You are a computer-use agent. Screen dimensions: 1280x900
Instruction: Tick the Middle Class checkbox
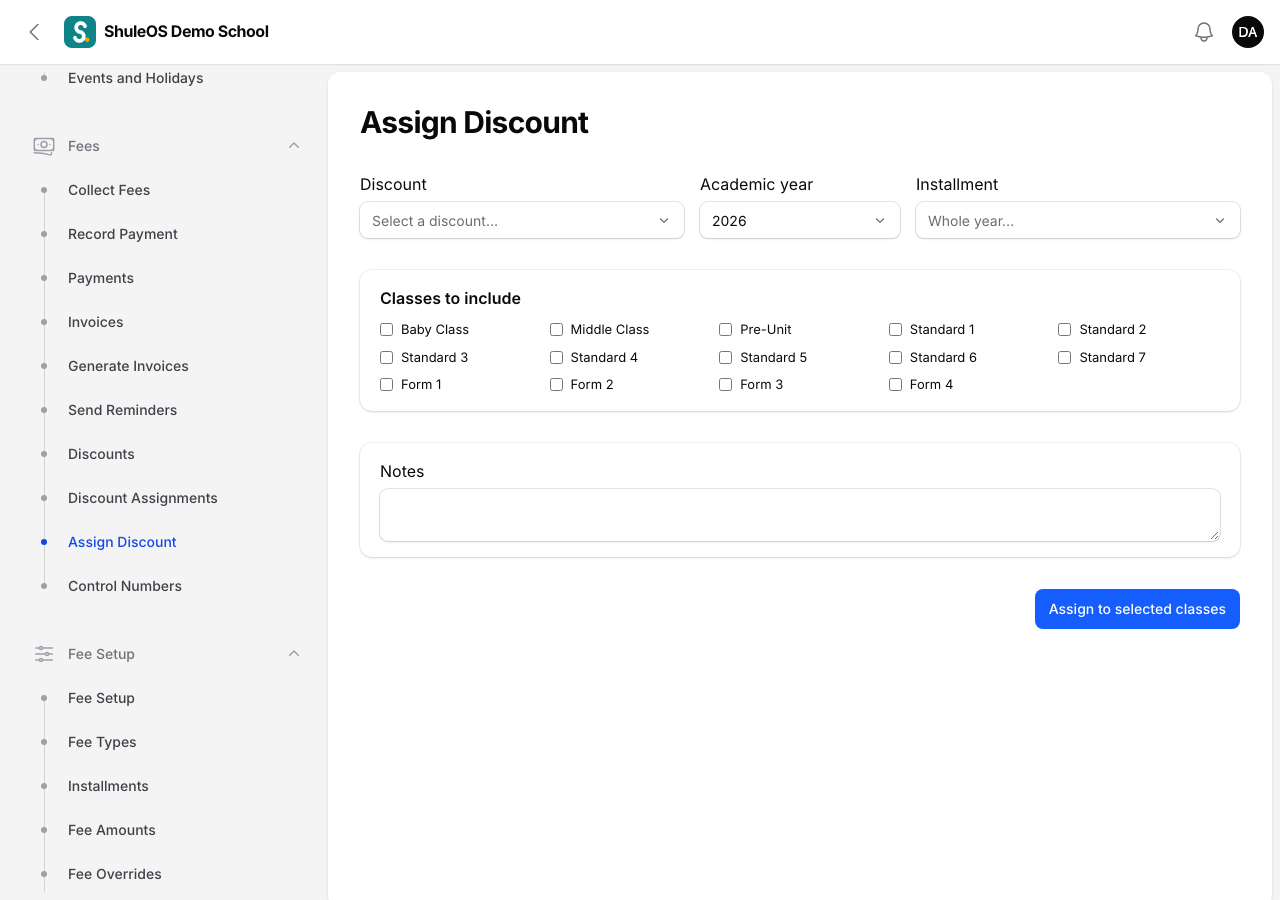click(556, 329)
